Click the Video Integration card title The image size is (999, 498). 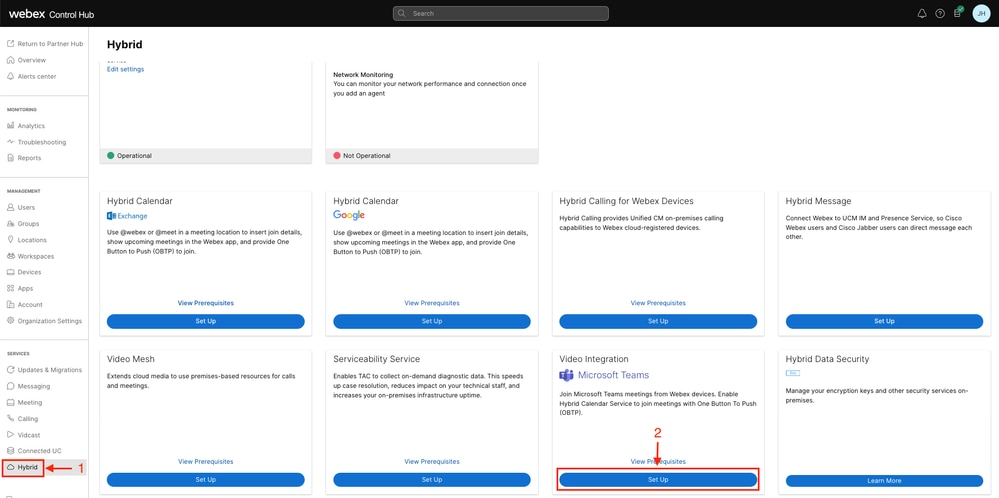pos(594,359)
